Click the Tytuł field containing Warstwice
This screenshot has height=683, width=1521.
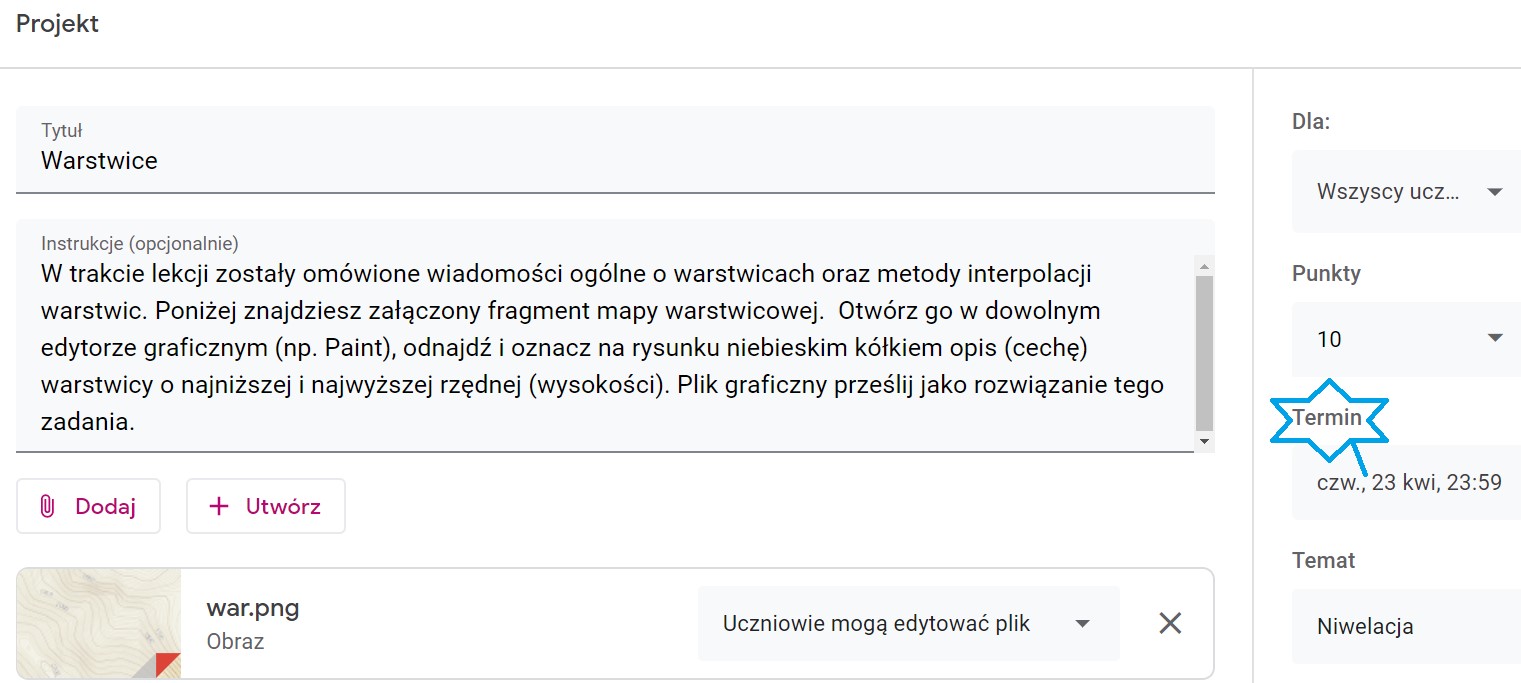pos(615,149)
